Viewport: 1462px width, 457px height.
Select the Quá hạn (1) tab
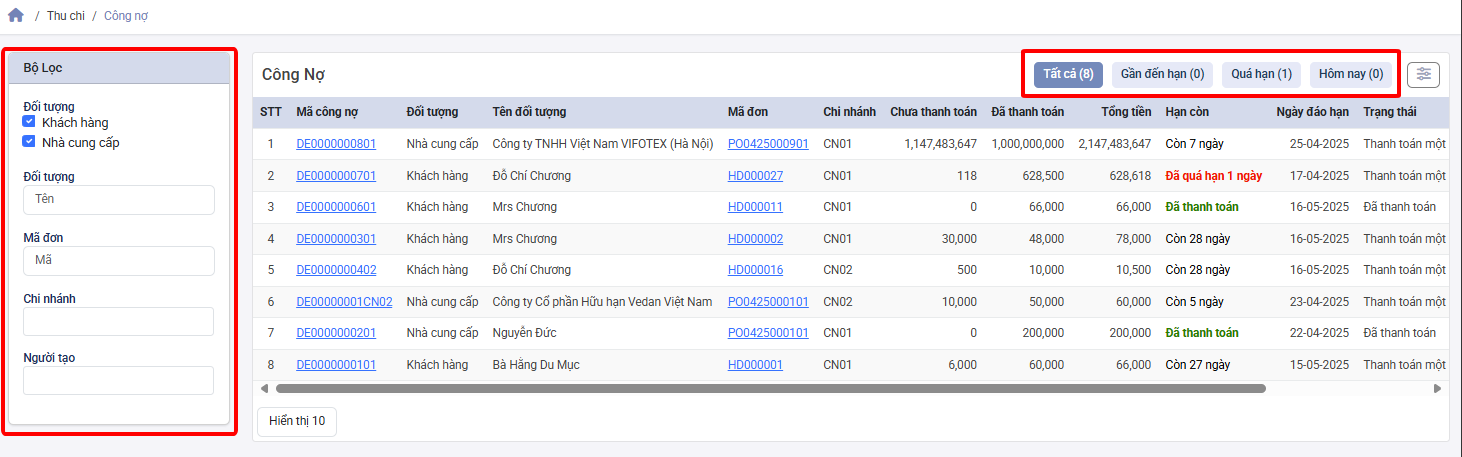[1261, 74]
